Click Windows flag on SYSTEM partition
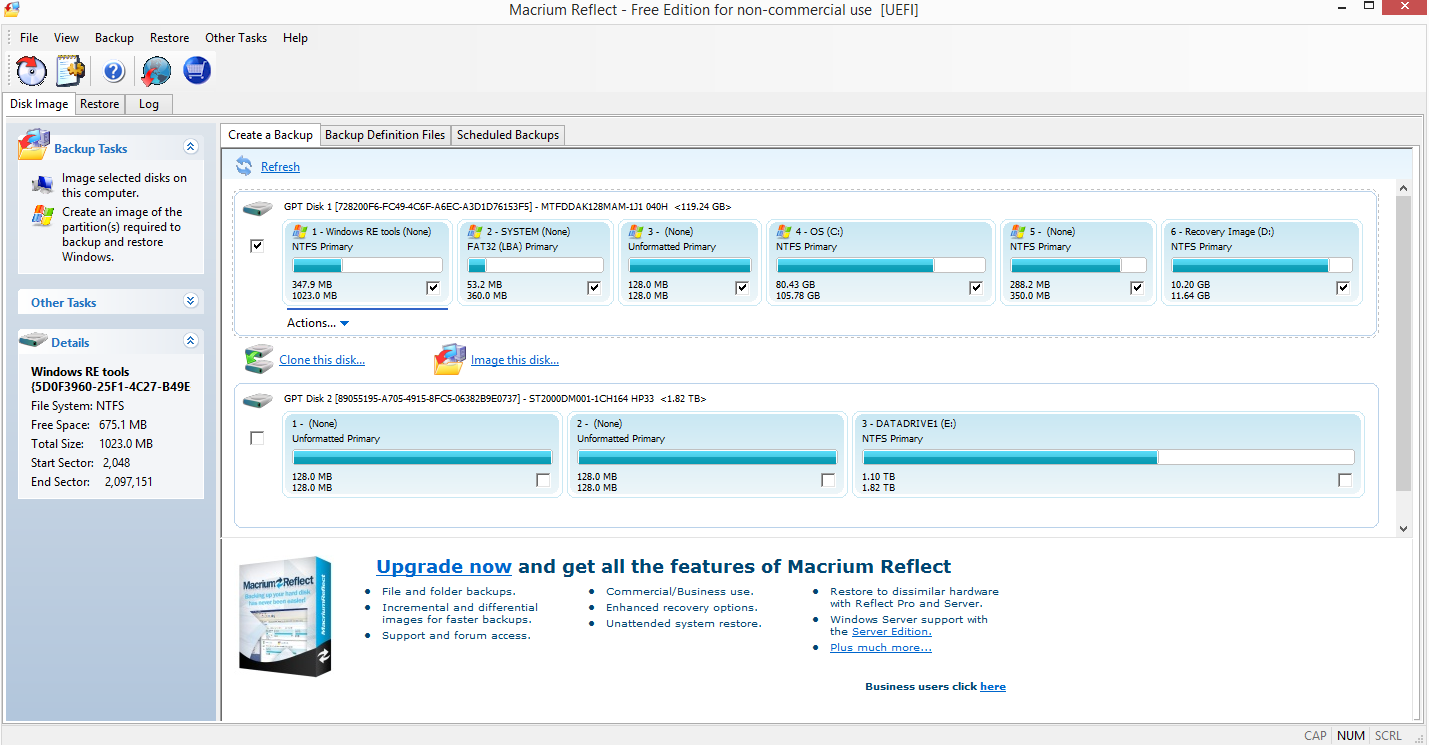Viewport: 1429px width, 745px height. [x=475, y=231]
